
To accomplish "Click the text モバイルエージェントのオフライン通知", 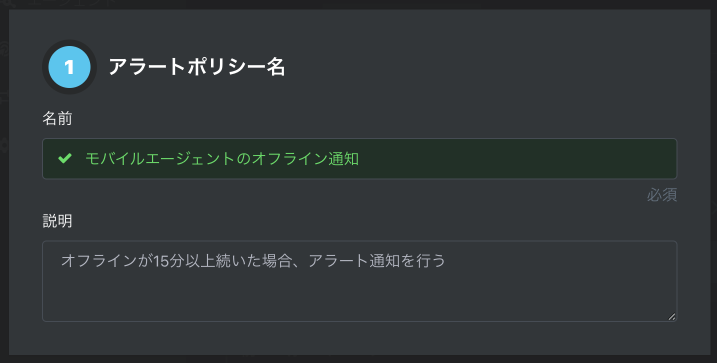I will pyautogui.click(x=222, y=159).
